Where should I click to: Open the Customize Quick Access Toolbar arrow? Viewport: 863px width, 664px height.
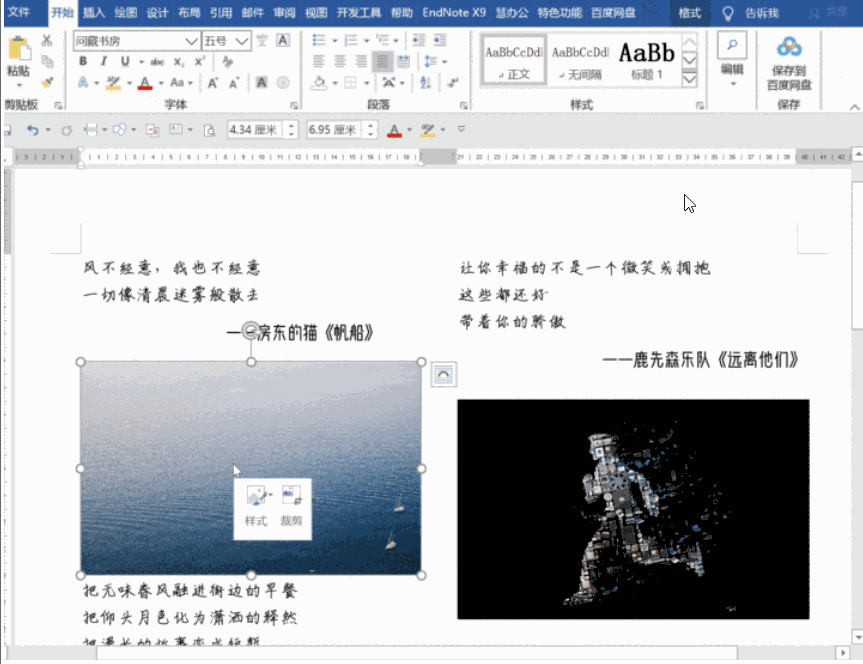[x=461, y=129]
